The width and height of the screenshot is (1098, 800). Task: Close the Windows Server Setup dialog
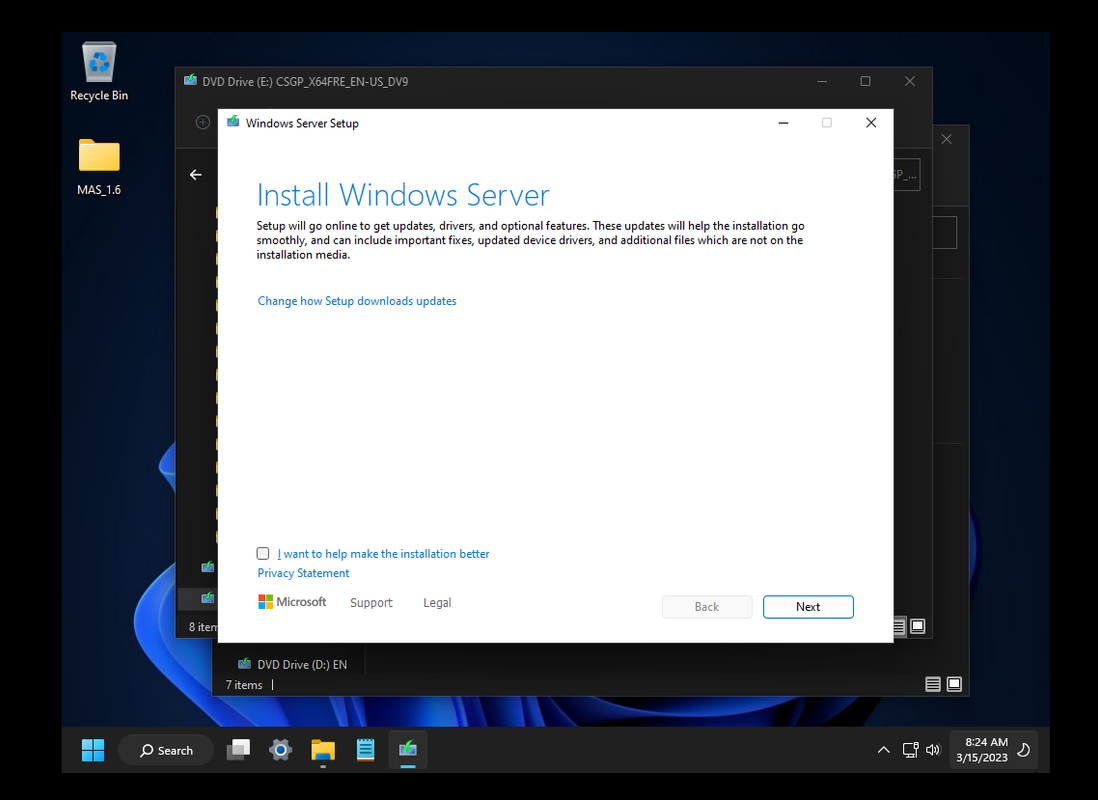click(x=871, y=123)
